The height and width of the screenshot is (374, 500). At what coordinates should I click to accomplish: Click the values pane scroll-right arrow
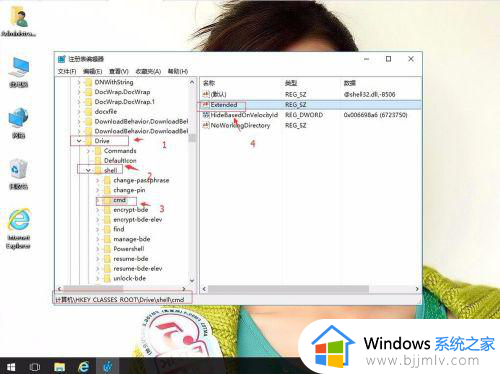(417, 289)
